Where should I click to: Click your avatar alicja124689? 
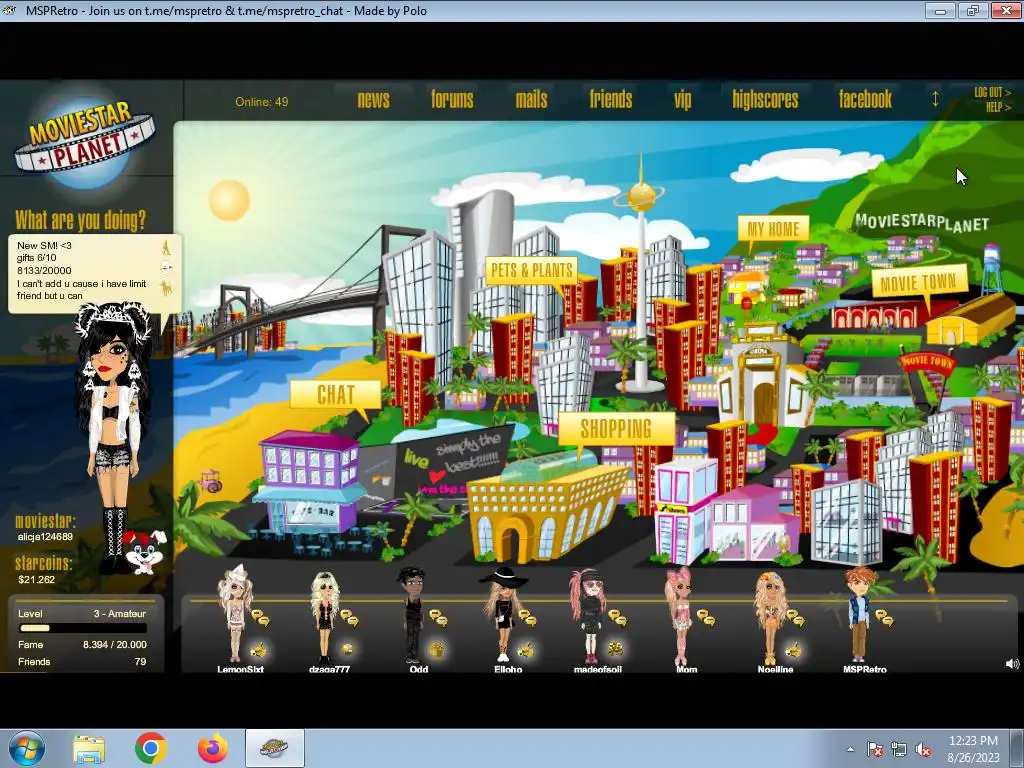click(112, 438)
